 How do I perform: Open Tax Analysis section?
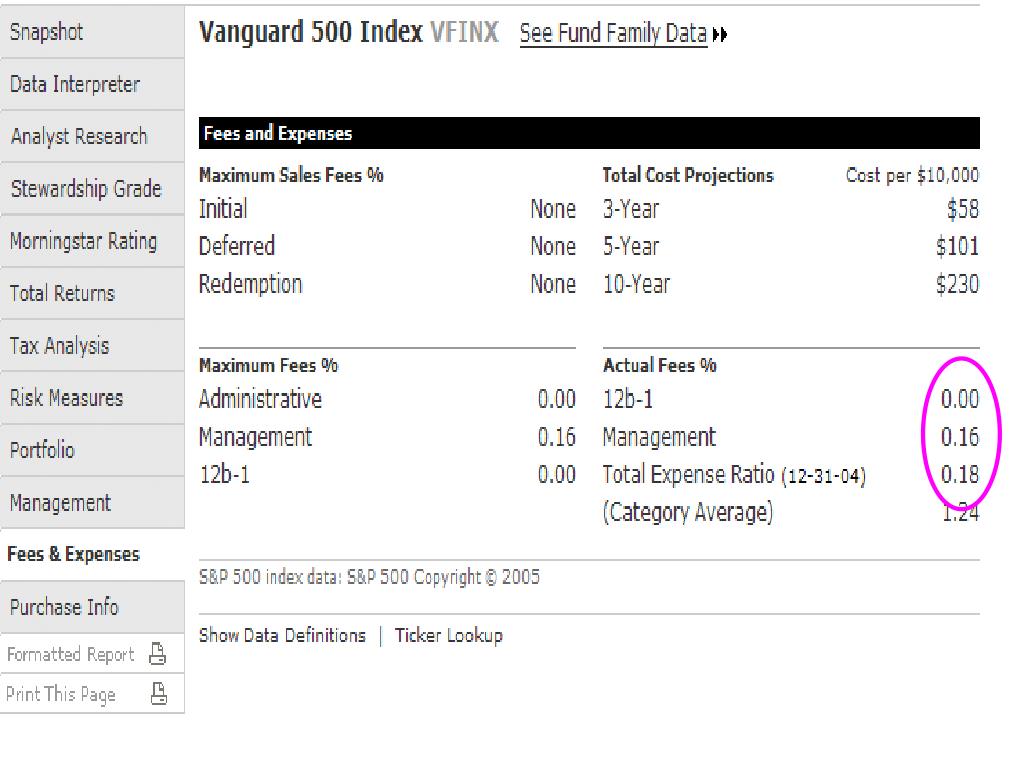tap(59, 346)
